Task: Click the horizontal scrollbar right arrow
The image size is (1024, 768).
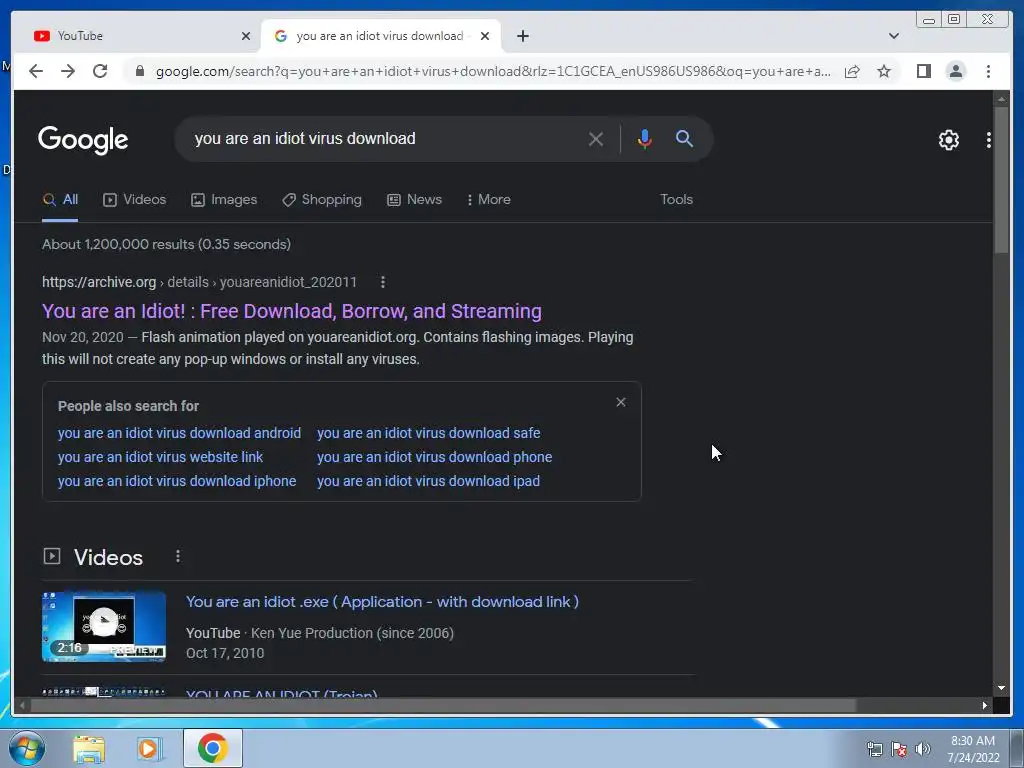Action: tap(984, 705)
